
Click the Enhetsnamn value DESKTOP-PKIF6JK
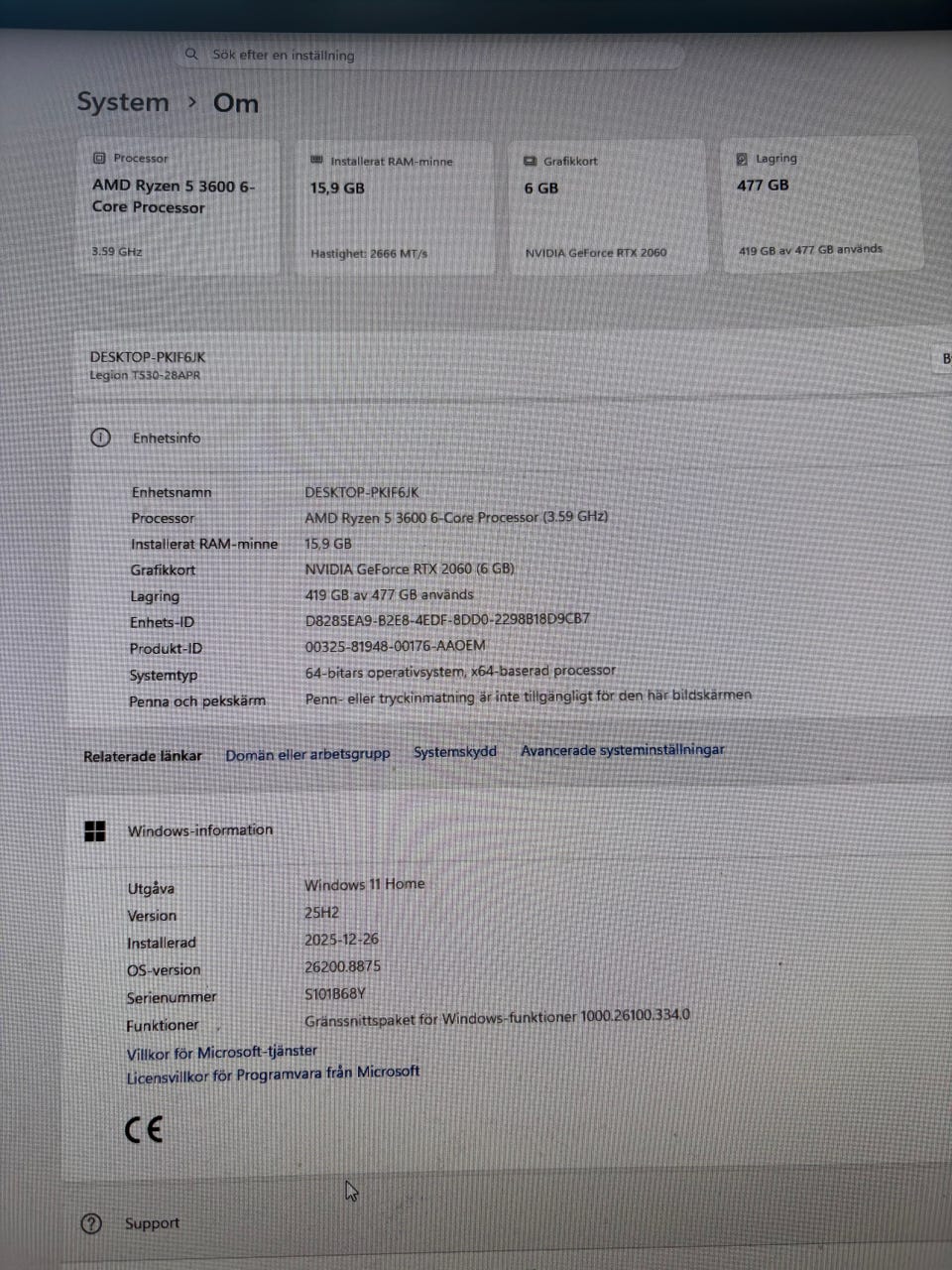362,492
